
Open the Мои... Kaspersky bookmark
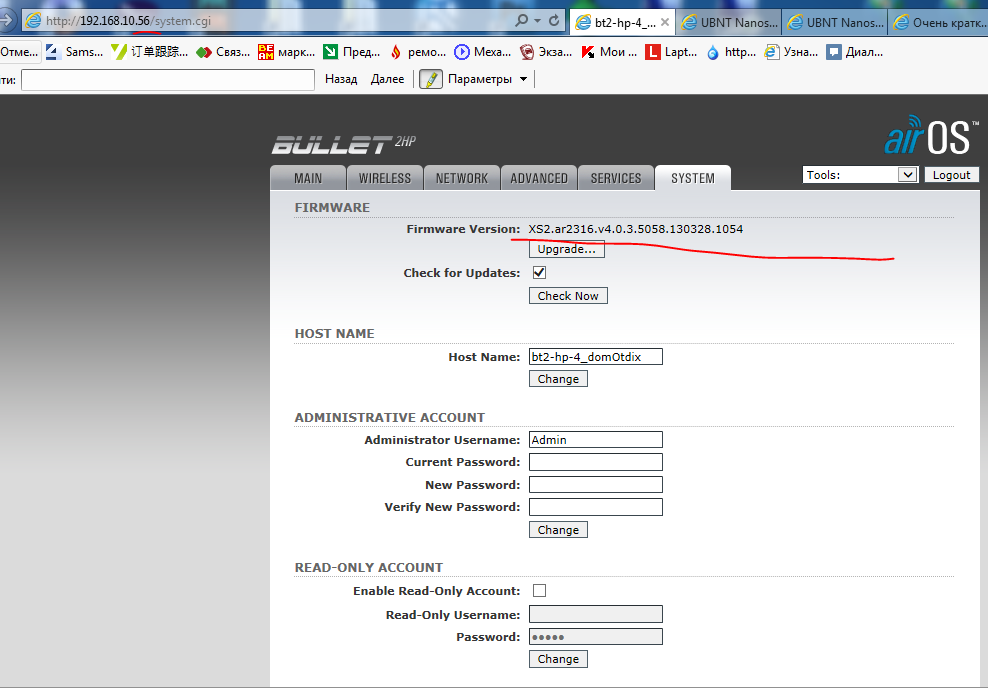click(x=609, y=52)
